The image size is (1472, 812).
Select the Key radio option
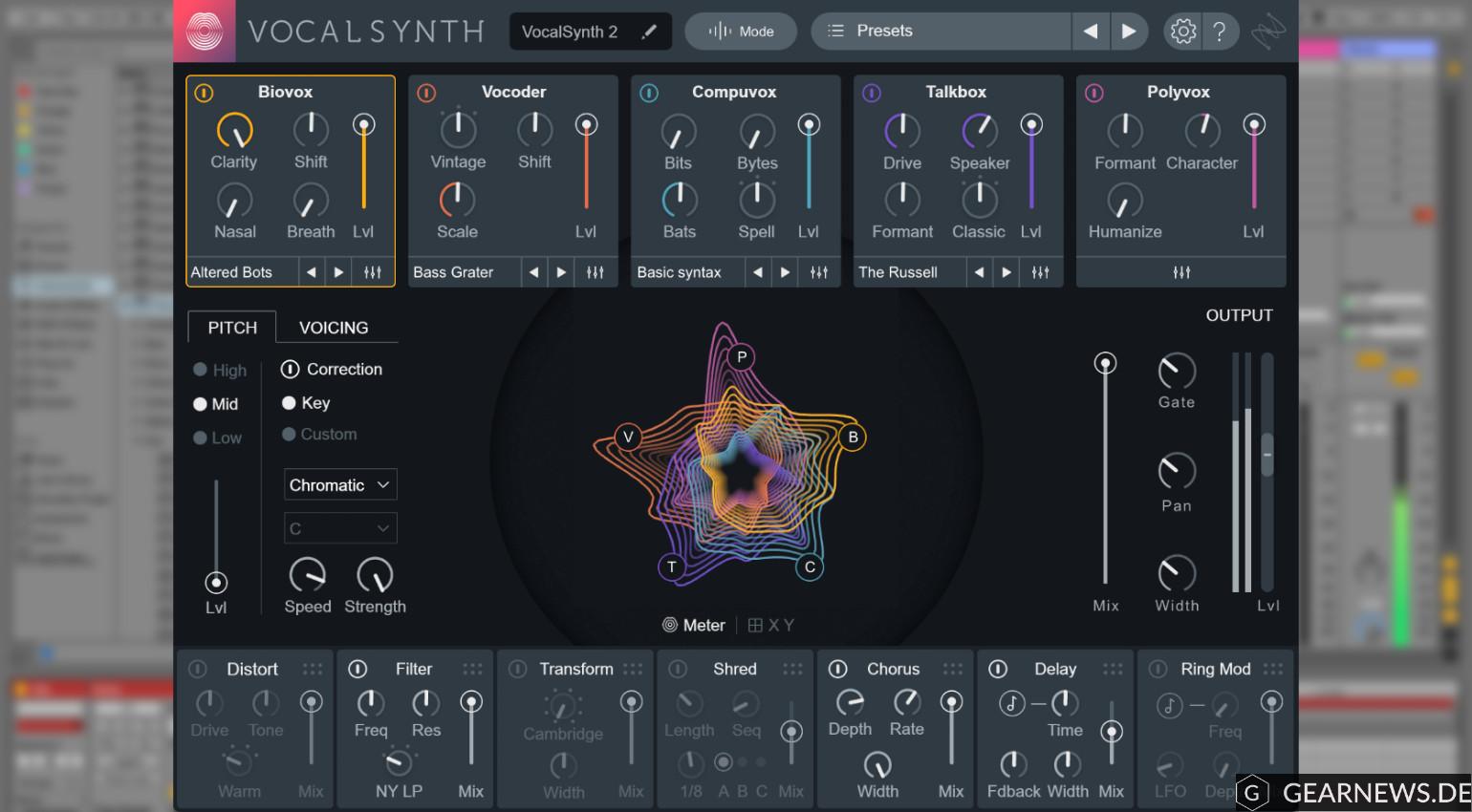[x=289, y=403]
